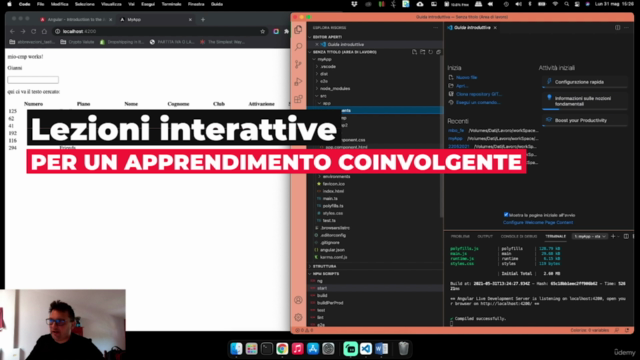Viewport: 640px width, 360px height.
Task: Open Chrome home page button
Action: [44, 31]
